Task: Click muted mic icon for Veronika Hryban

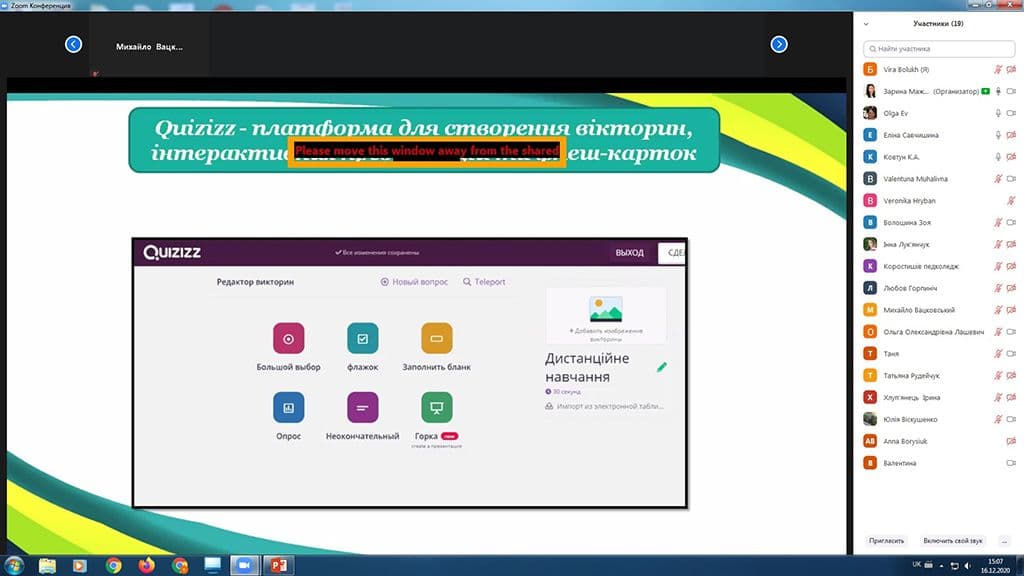Action: tap(1011, 200)
